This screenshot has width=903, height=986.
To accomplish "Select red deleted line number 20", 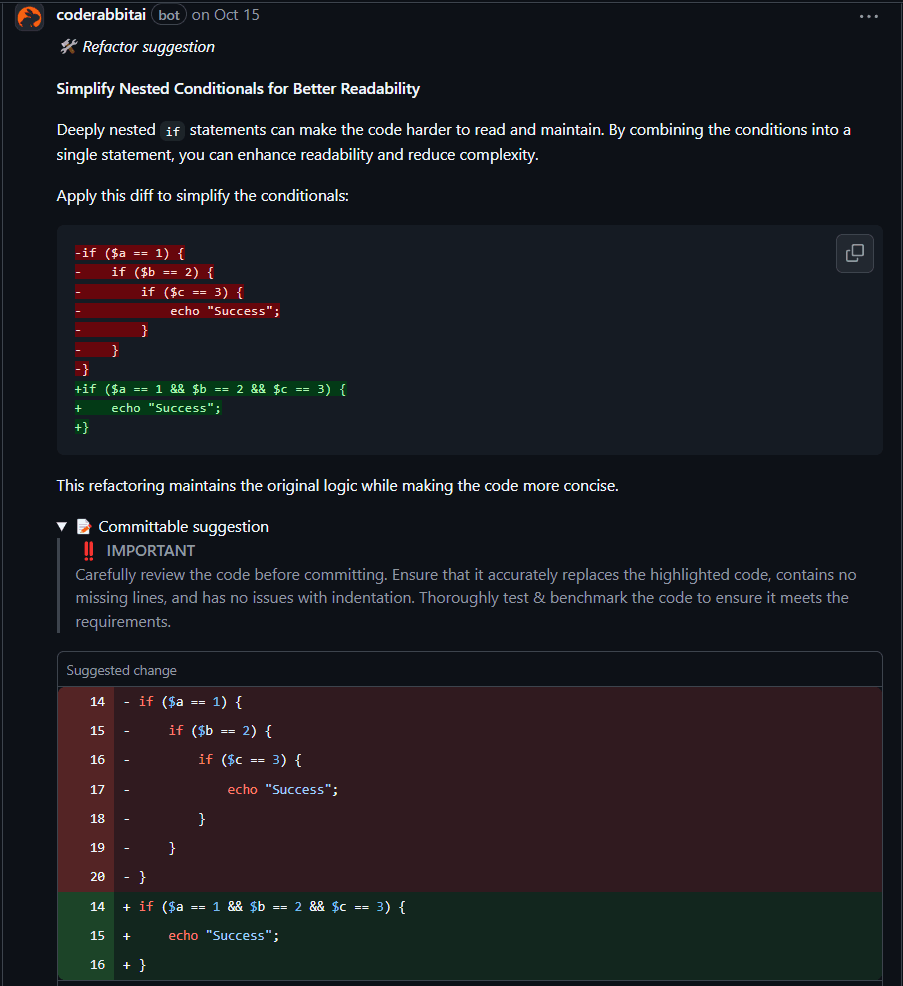I will pyautogui.click(x=97, y=877).
